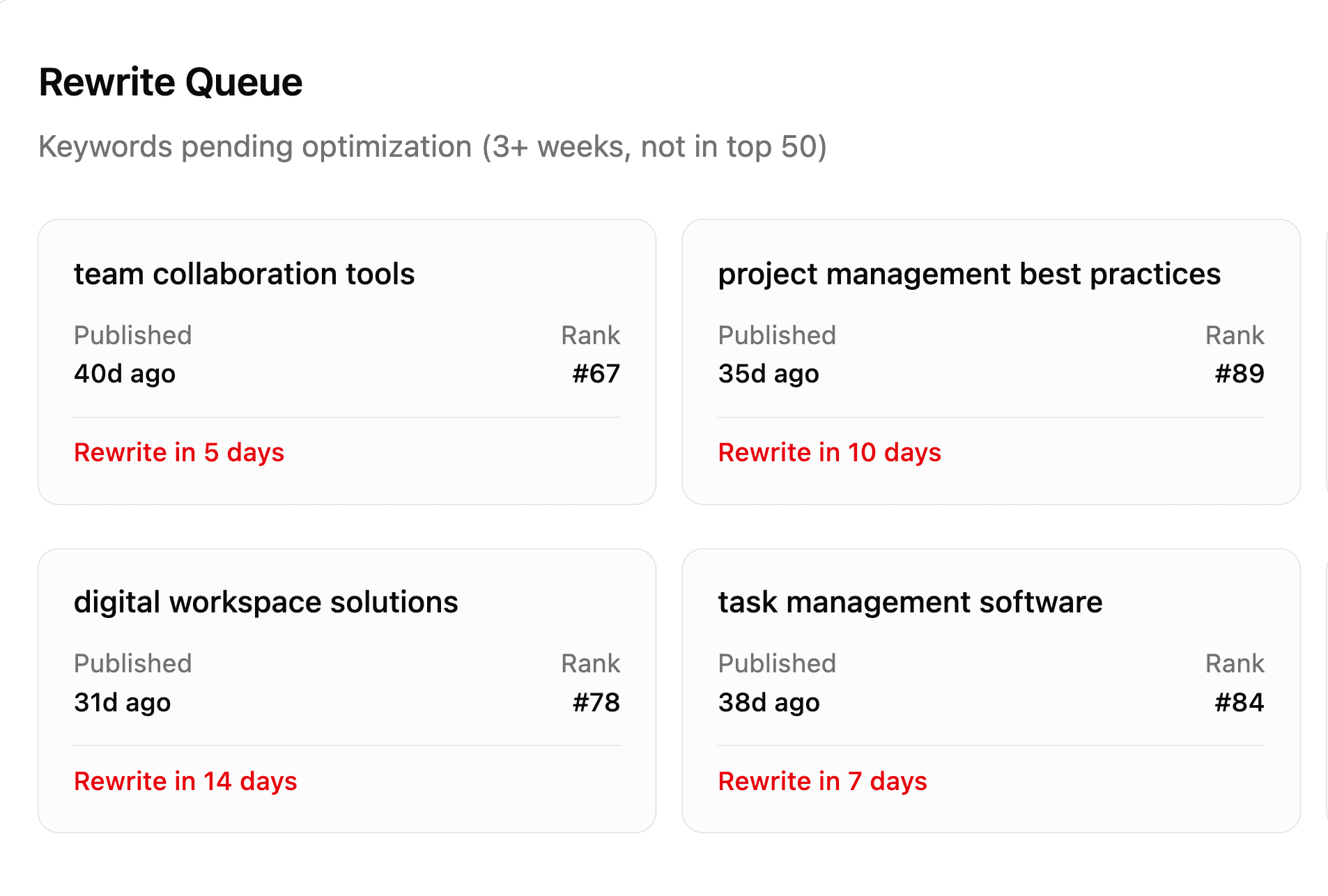Click Rank label in task management card
The height and width of the screenshot is (896, 1328).
pyautogui.click(x=1235, y=663)
